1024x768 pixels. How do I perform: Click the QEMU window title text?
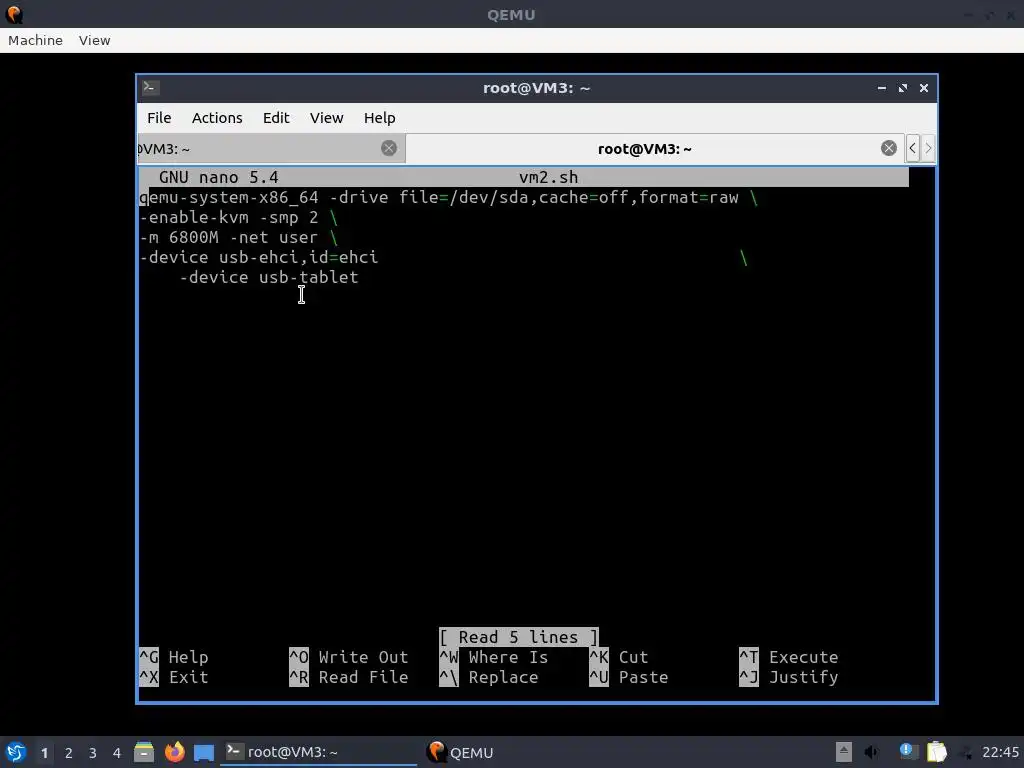tap(511, 14)
